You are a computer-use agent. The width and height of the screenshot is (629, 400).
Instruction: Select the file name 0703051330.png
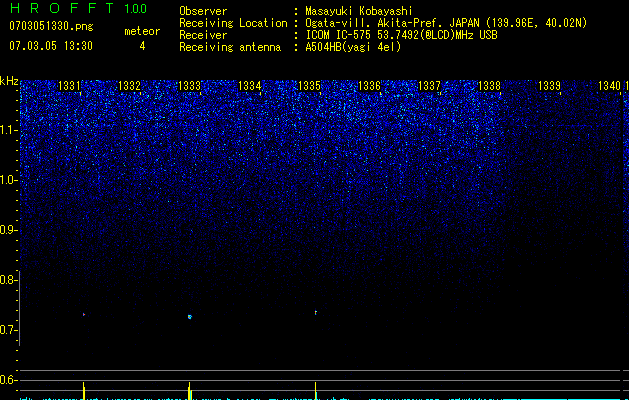(51, 26)
